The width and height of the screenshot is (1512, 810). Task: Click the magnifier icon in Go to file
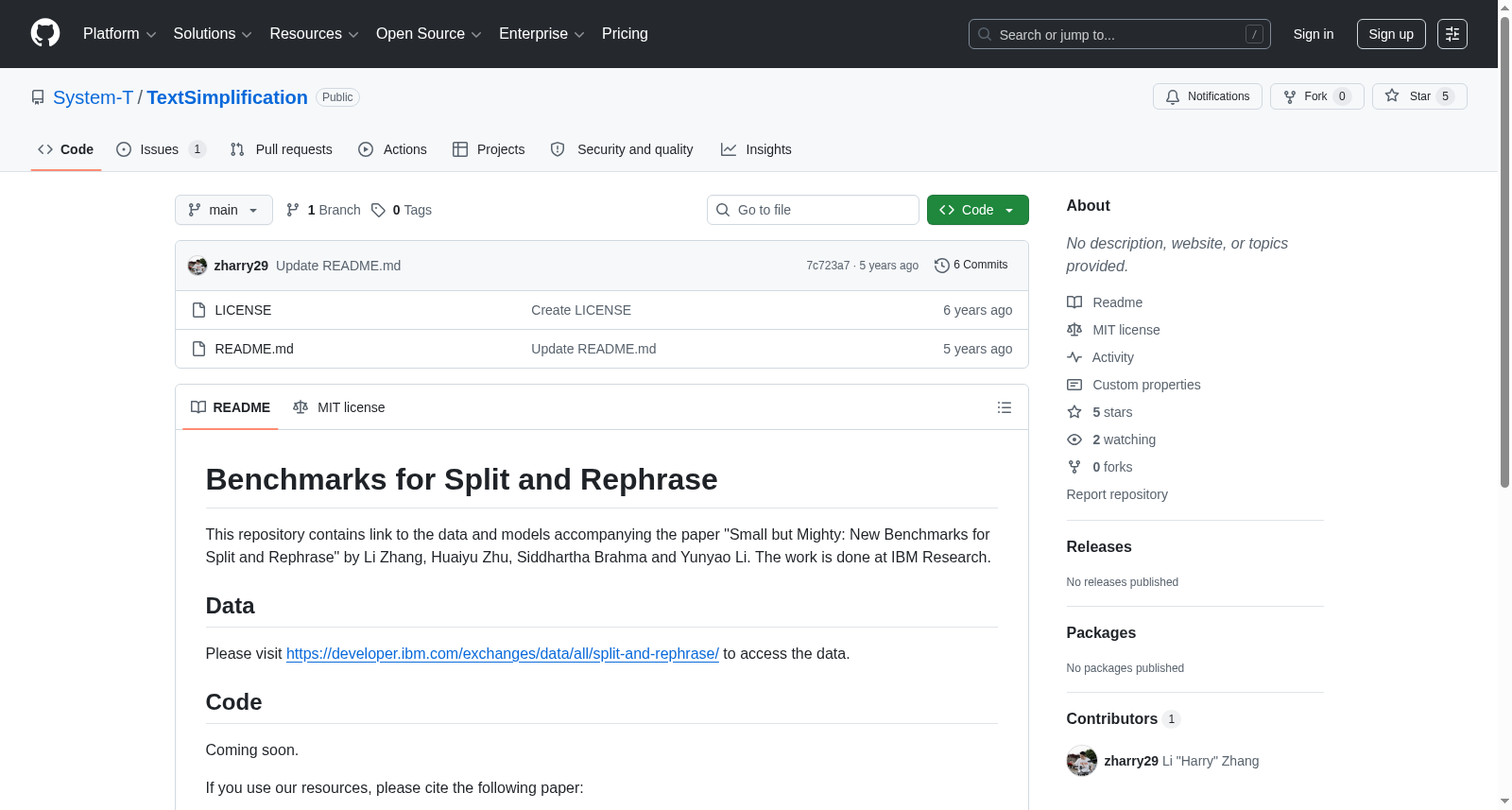click(723, 210)
